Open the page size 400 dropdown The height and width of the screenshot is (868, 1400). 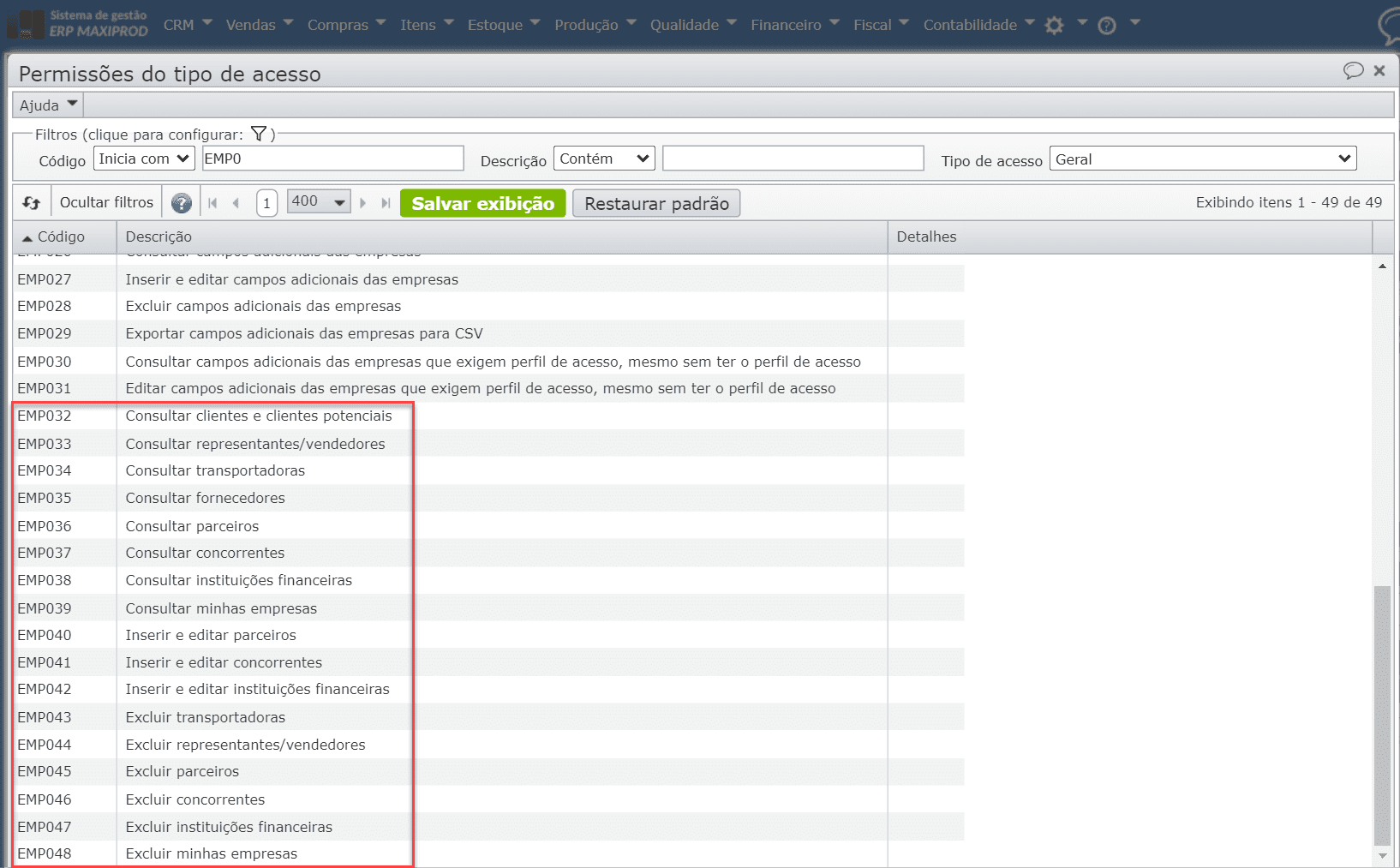coord(318,202)
